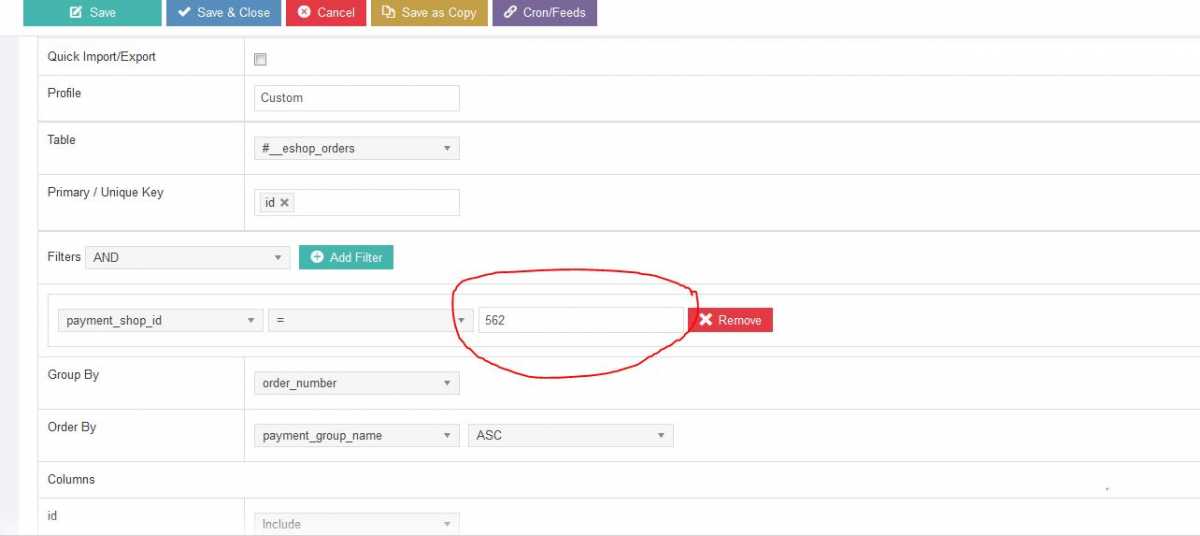Open the id column Include dropdown
The height and width of the screenshot is (536, 1200).
coord(357,524)
